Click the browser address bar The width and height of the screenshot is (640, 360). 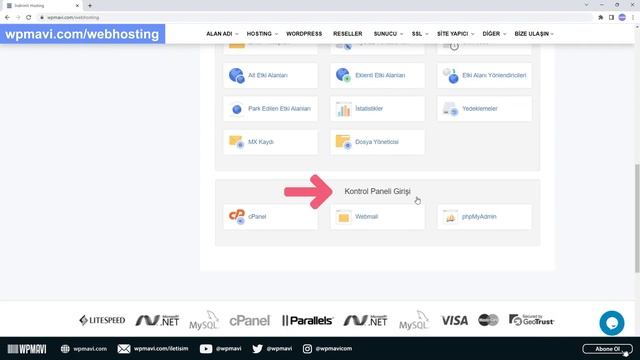tap(314, 18)
